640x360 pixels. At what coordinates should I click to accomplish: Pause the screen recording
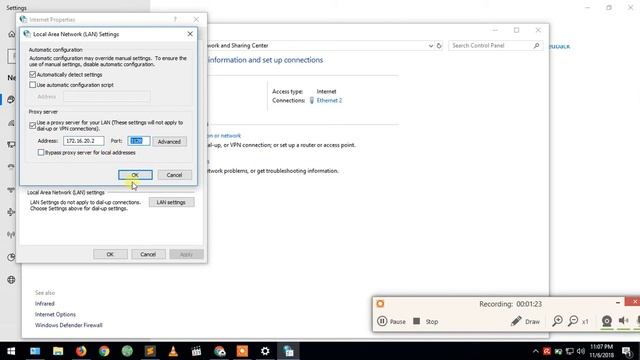[391, 321]
